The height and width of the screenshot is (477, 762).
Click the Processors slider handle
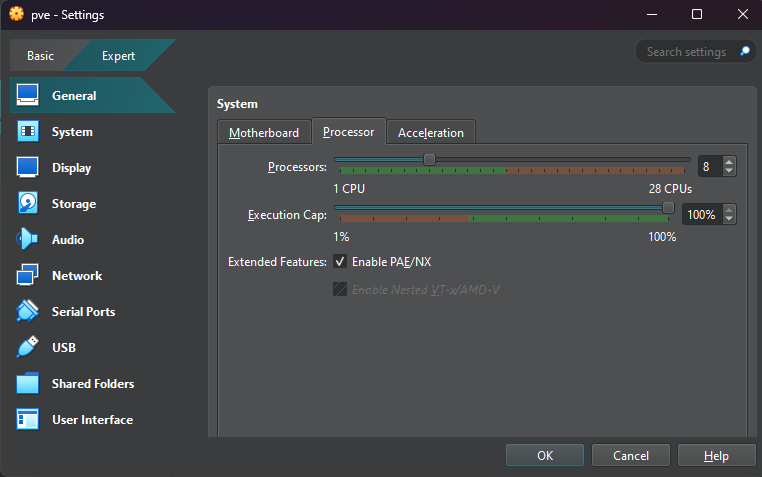(429, 159)
